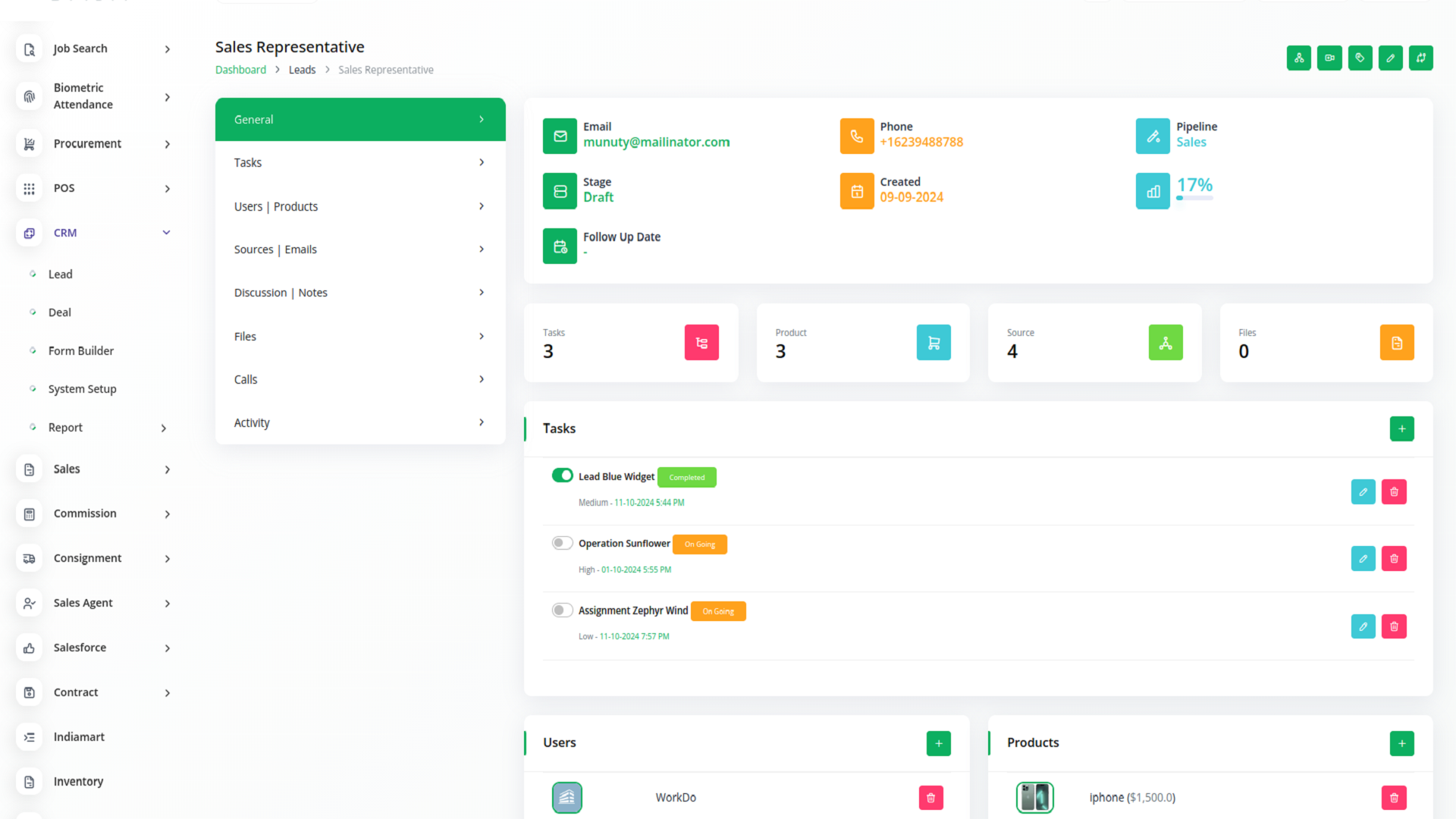Enable the Operation Sunflower task toggle
Image resolution: width=1456 pixels, height=819 pixels.
(562, 543)
